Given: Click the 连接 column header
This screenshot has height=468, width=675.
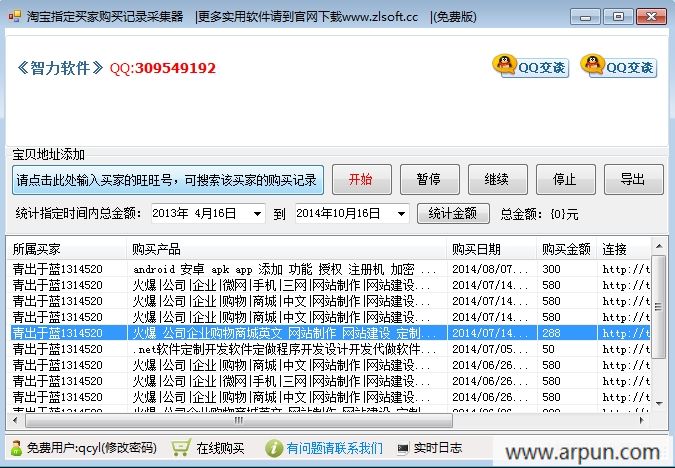Looking at the screenshot, I should (x=623, y=249).
